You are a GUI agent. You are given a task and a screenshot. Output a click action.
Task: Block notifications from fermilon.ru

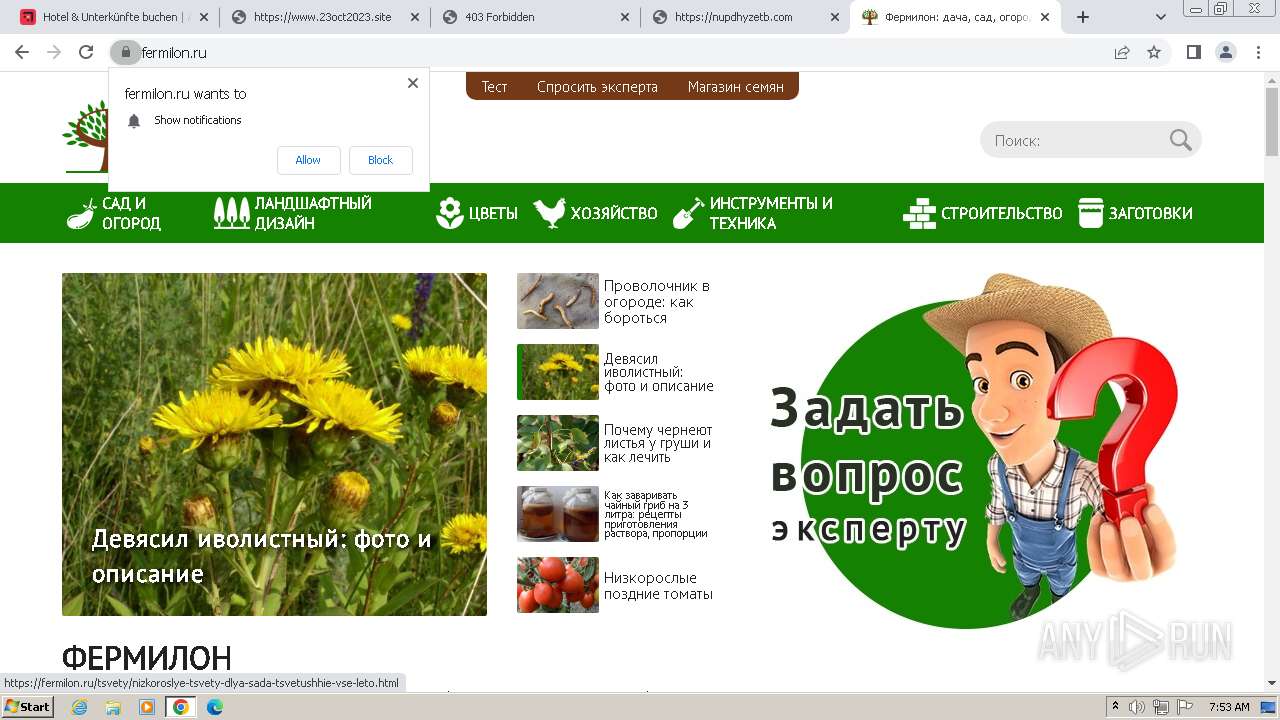pyautogui.click(x=380, y=160)
